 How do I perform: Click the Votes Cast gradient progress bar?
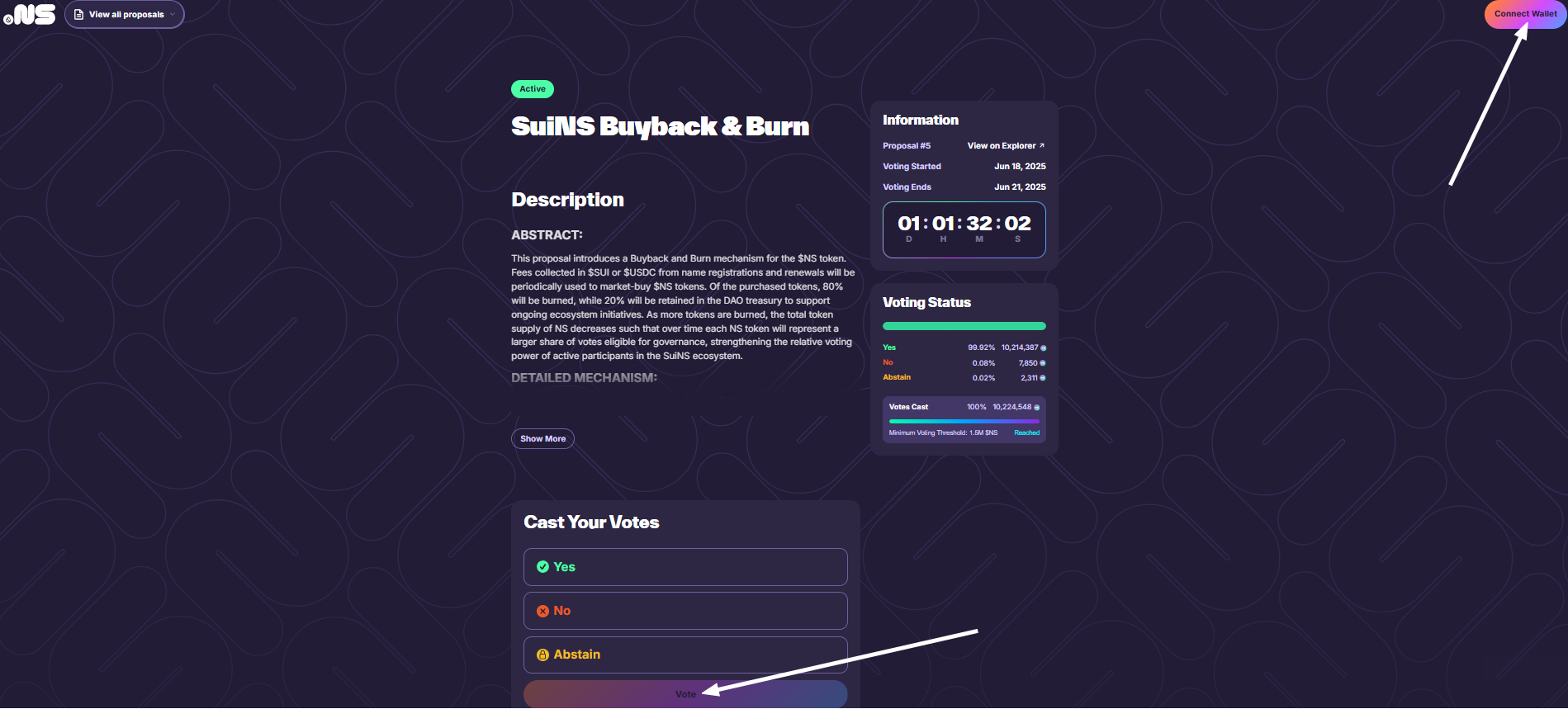click(964, 421)
